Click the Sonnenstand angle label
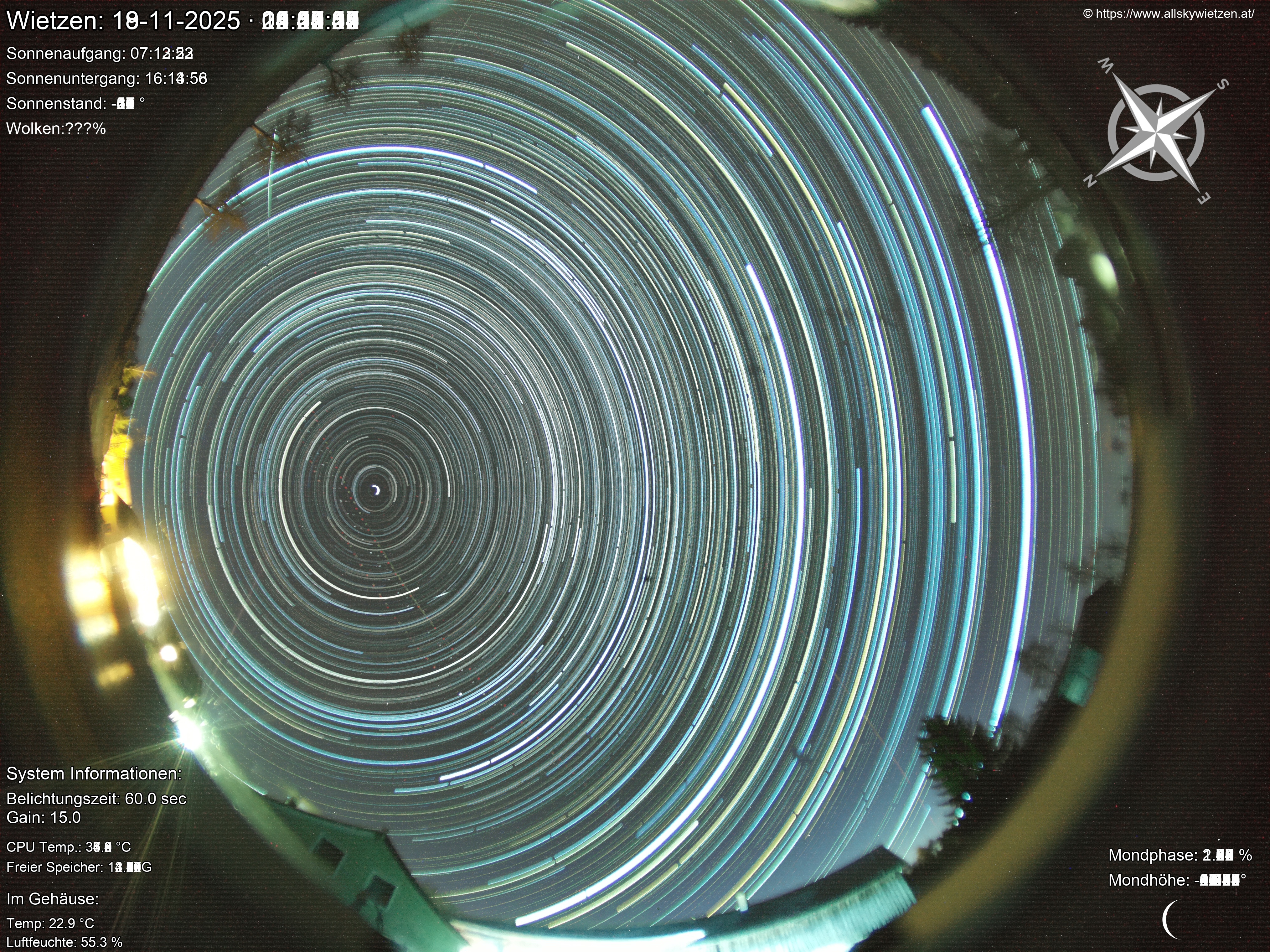This screenshot has height=952, width=1270. [x=75, y=103]
